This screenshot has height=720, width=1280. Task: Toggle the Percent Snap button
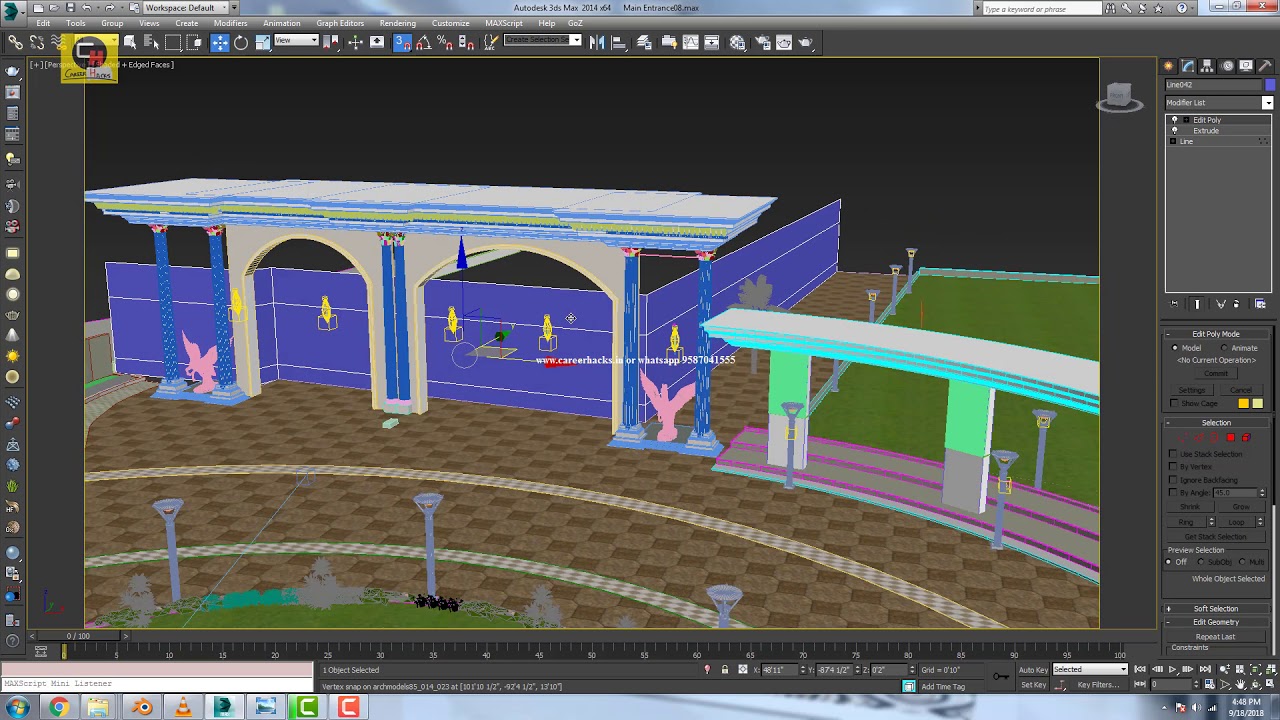tap(445, 42)
